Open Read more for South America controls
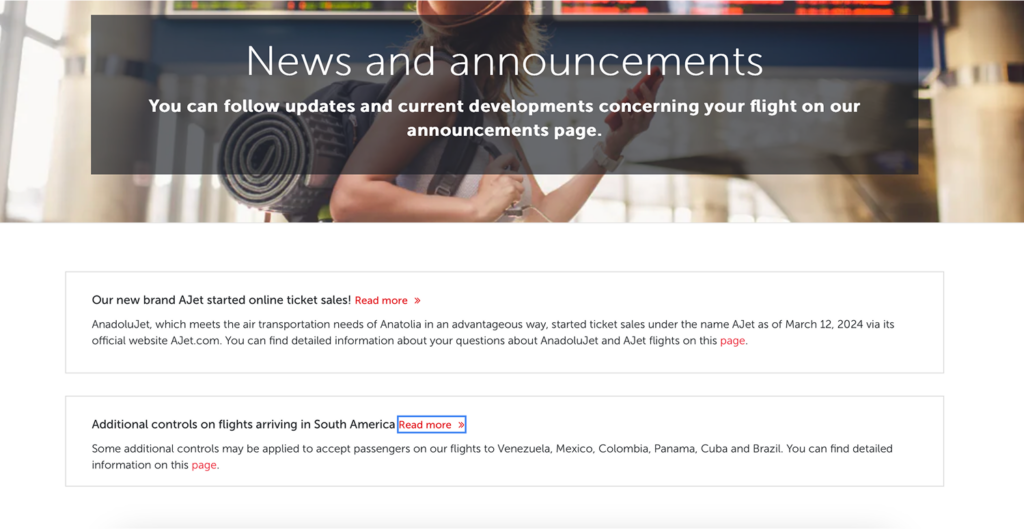Viewport: 1024px width, 529px height. [x=425, y=425]
